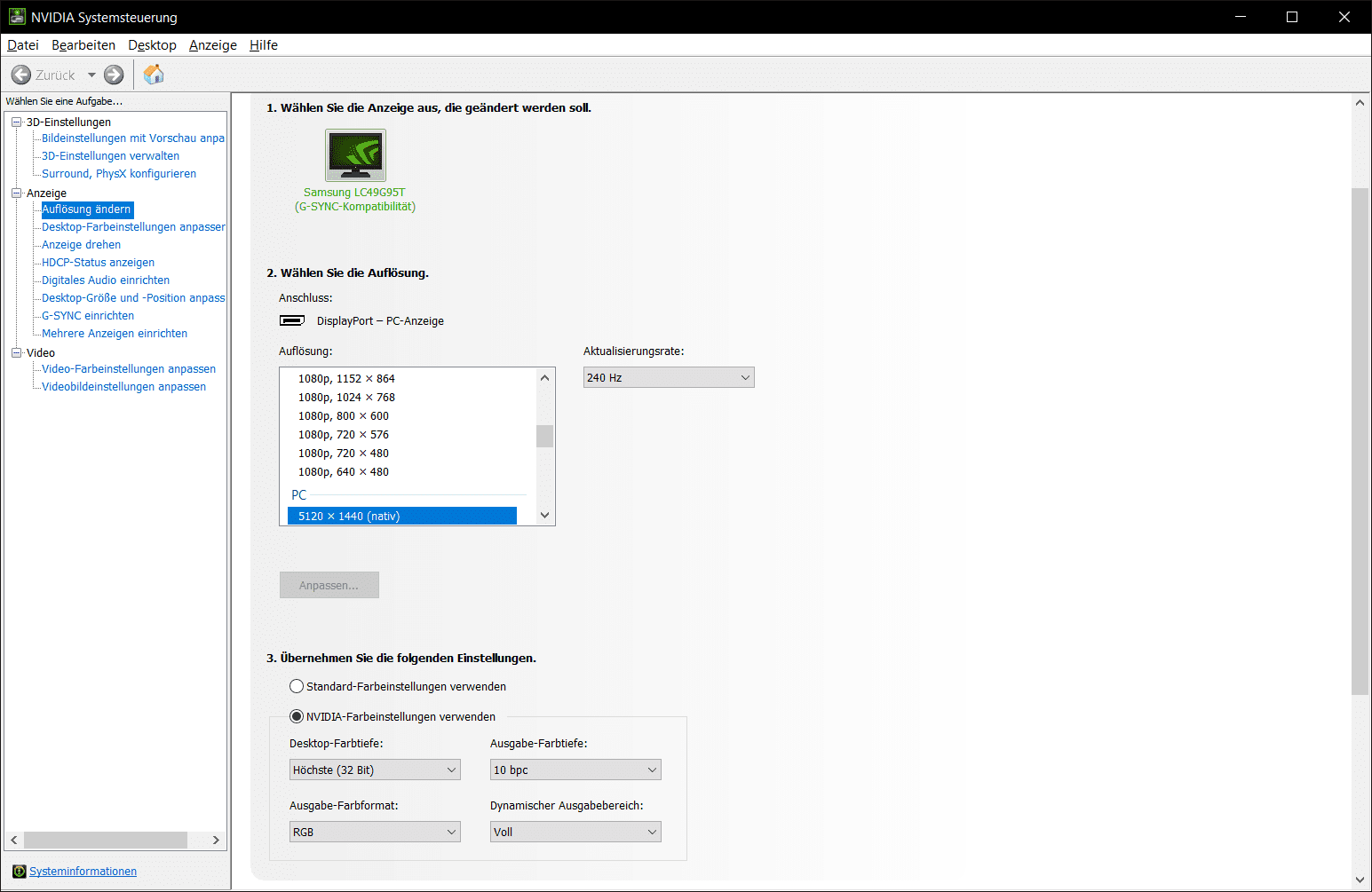Open HDCP-Status anzeigen
The height and width of the screenshot is (892, 1372).
coord(98,263)
